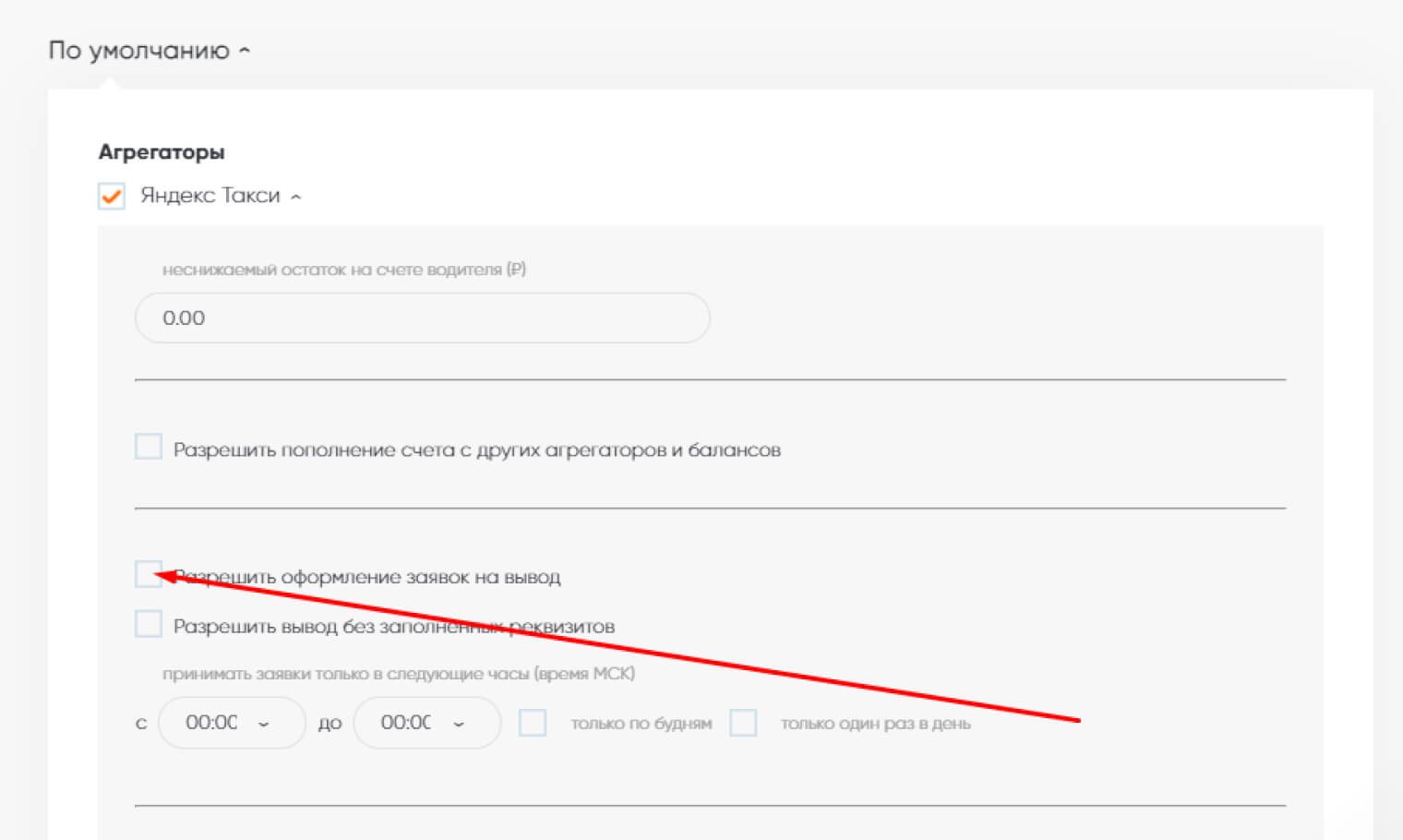This screenshot has width=1403, height=840.
Task: Focus the minimum driver balance field 0.00
Action: click(422, 318)
